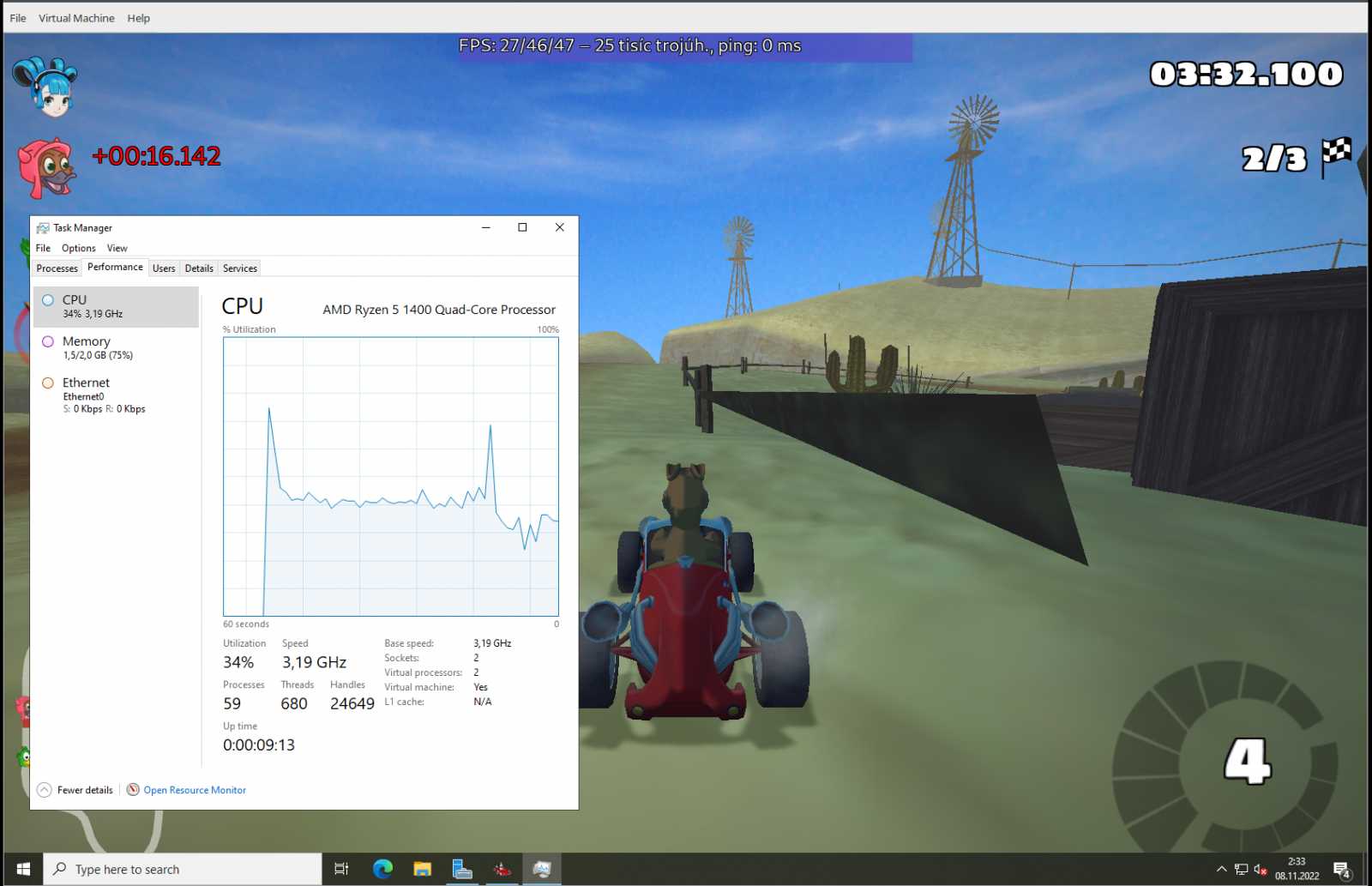Open the clock and date flyout

click(x=1297, y=869)
